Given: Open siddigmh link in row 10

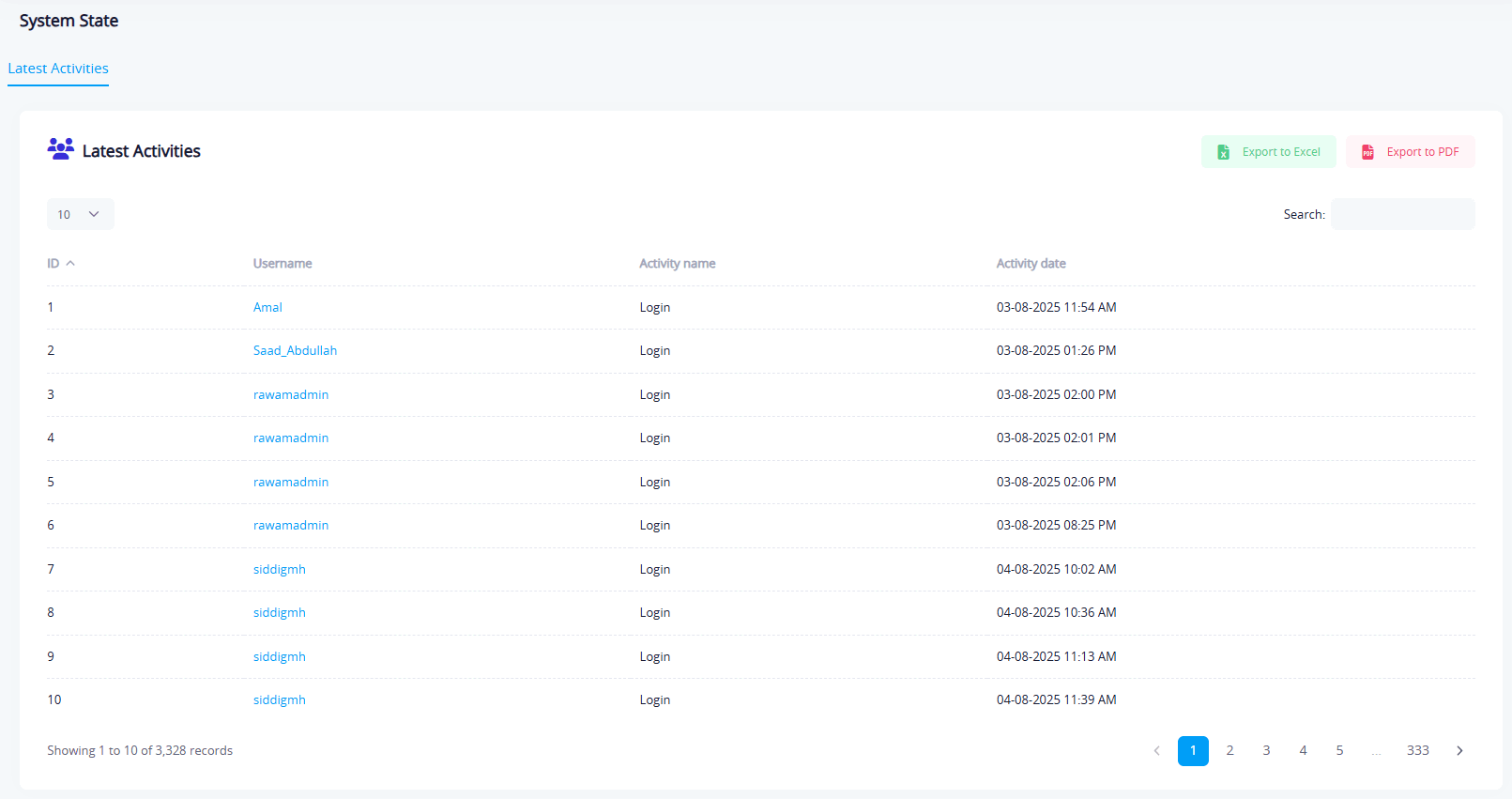Looking at the screenshot, I should pos(280,699).
